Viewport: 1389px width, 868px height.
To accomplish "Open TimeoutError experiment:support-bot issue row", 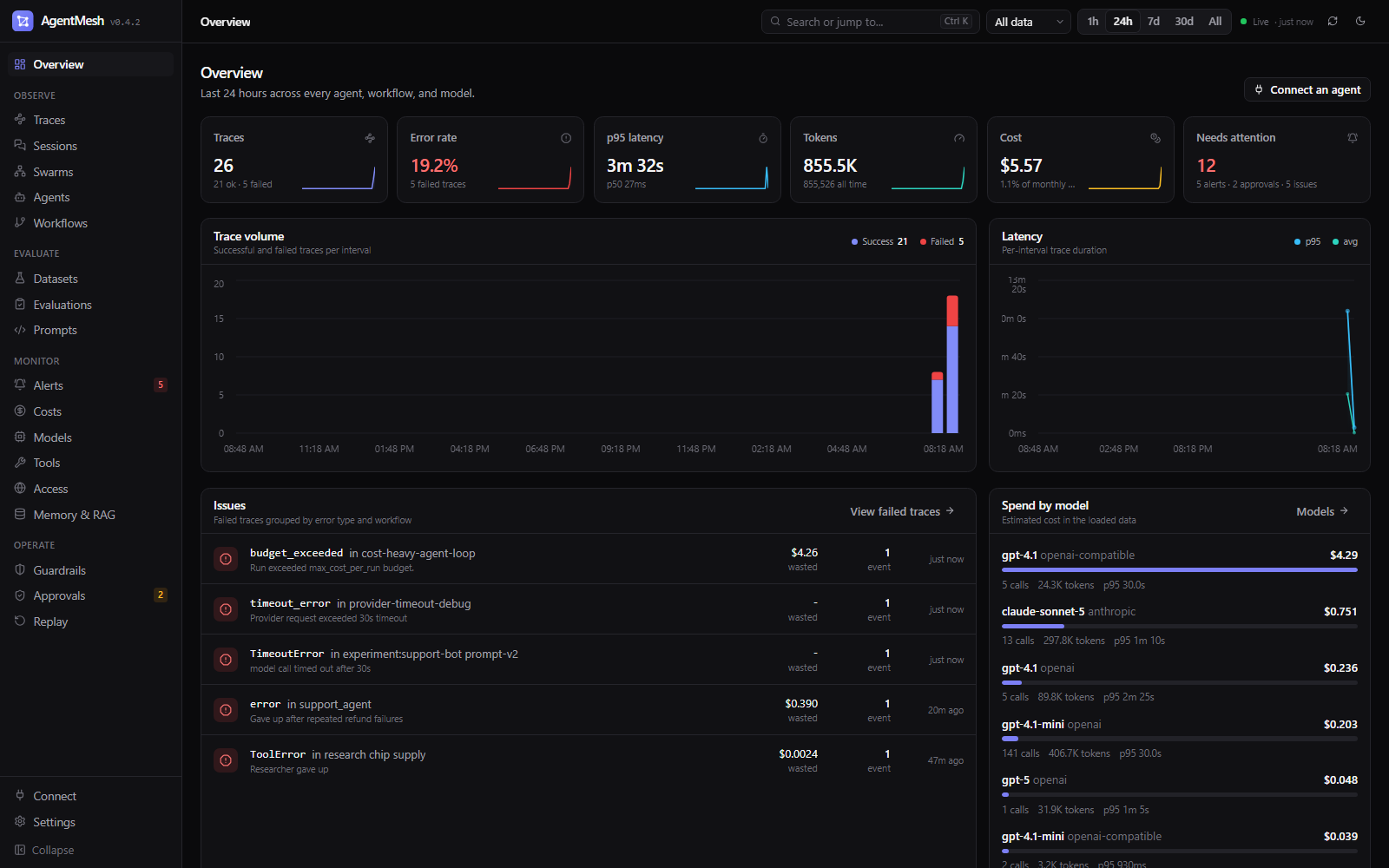I will (x=589, y=660).
